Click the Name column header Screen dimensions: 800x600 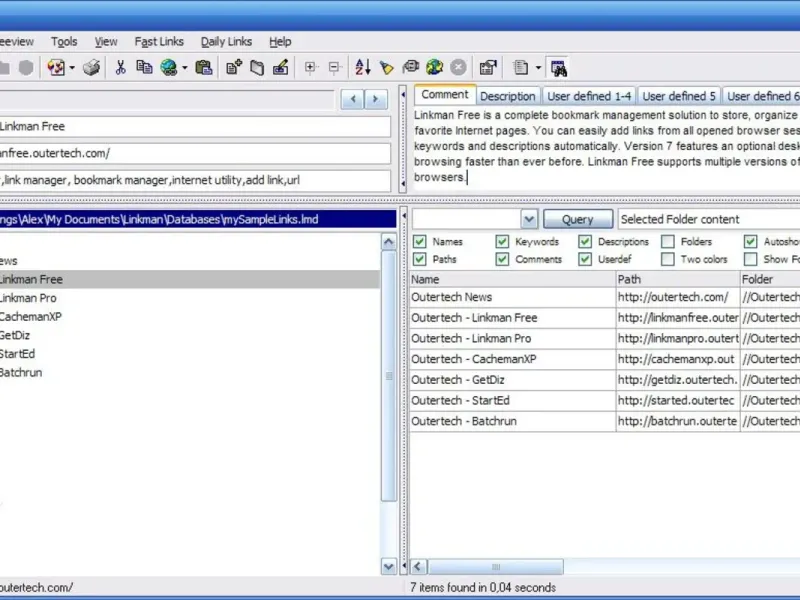click(512, 279)
